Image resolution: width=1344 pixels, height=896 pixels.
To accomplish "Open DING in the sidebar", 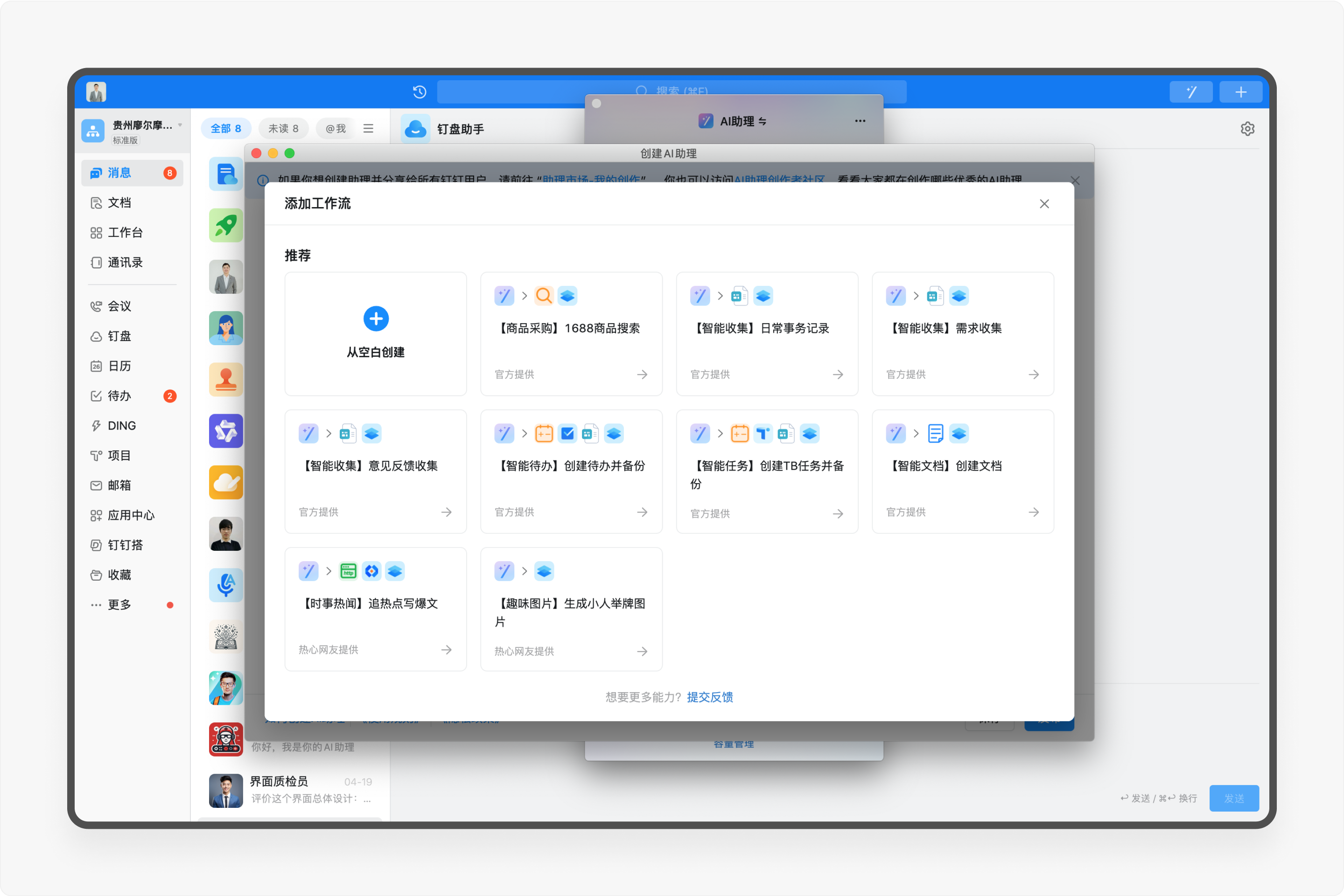I will tap(132, 426).
